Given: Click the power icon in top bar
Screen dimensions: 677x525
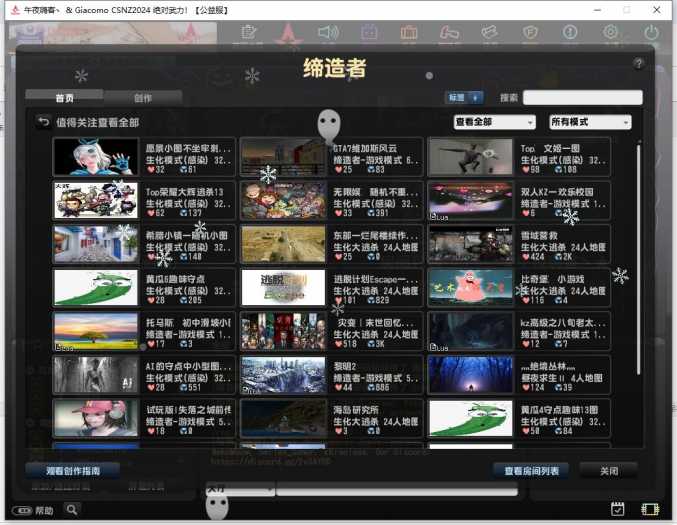Looking at the screenshot, I should 652,32.
